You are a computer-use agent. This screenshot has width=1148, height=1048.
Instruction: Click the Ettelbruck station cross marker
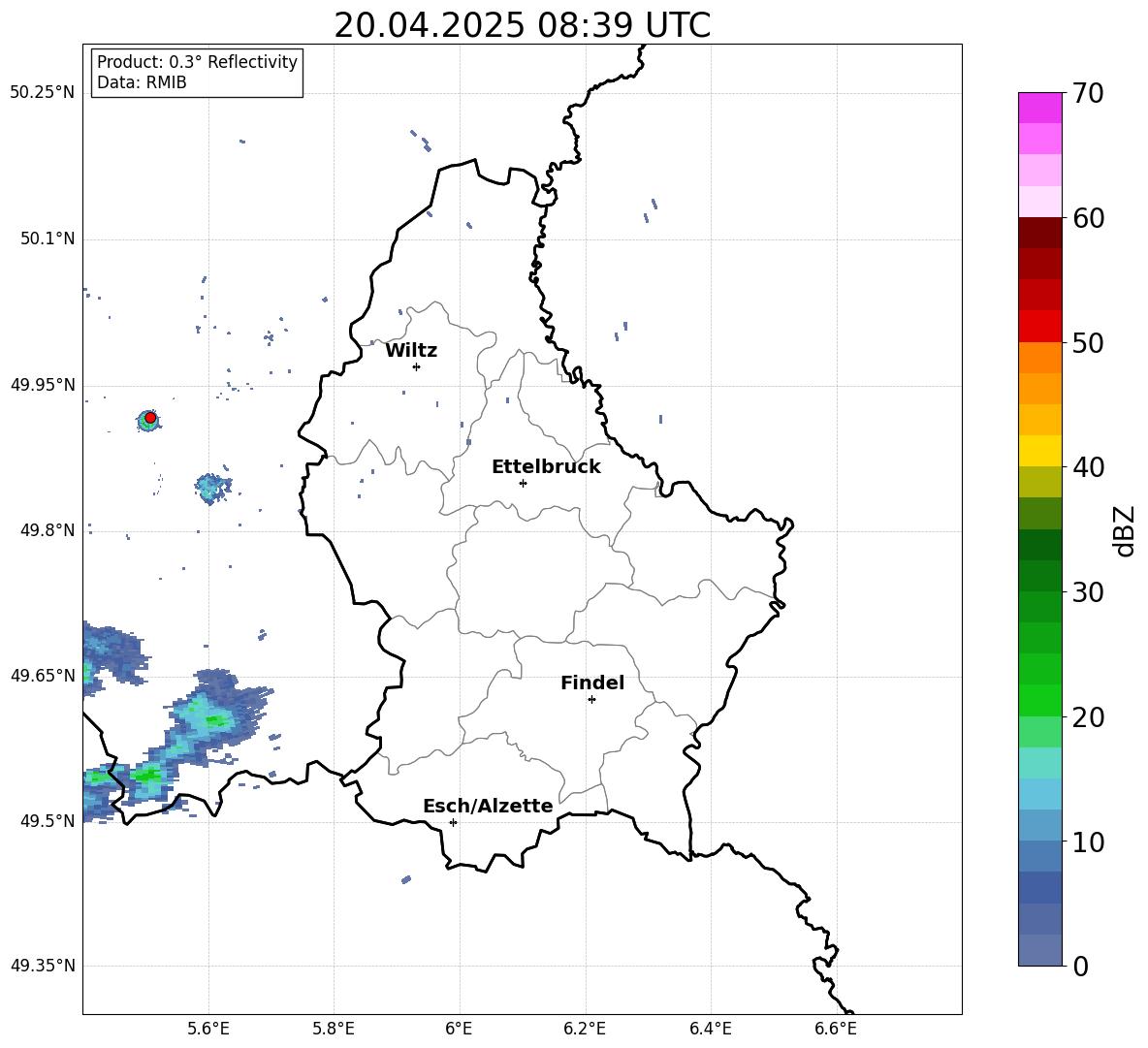(x=523, y=483)
